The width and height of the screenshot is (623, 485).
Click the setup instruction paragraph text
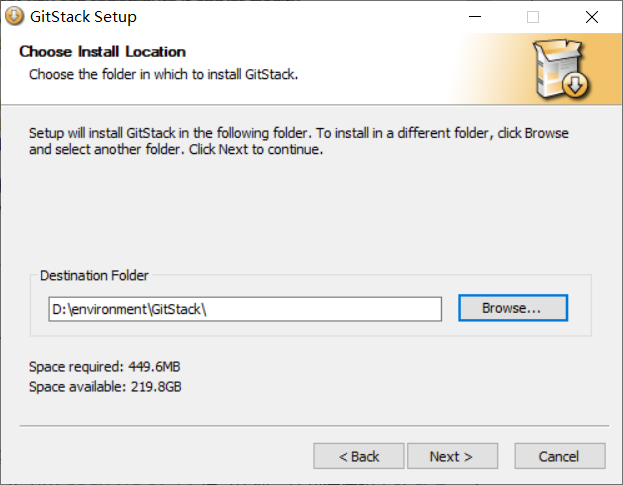pos(299,141)
